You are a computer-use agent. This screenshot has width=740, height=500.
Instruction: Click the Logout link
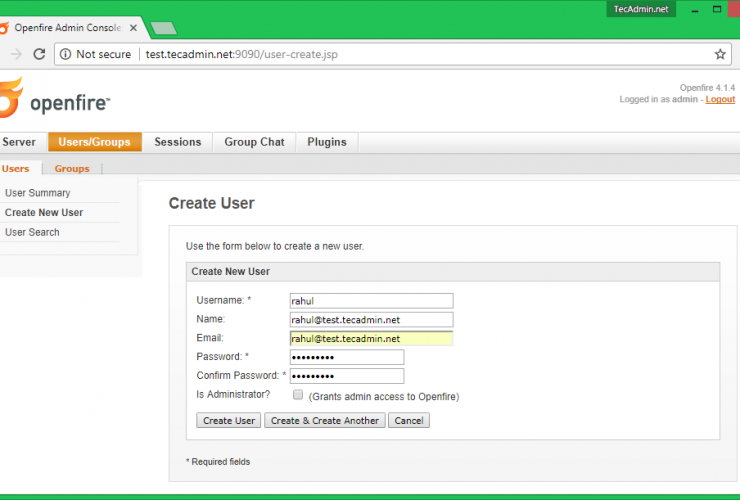[x=720, y=99]
